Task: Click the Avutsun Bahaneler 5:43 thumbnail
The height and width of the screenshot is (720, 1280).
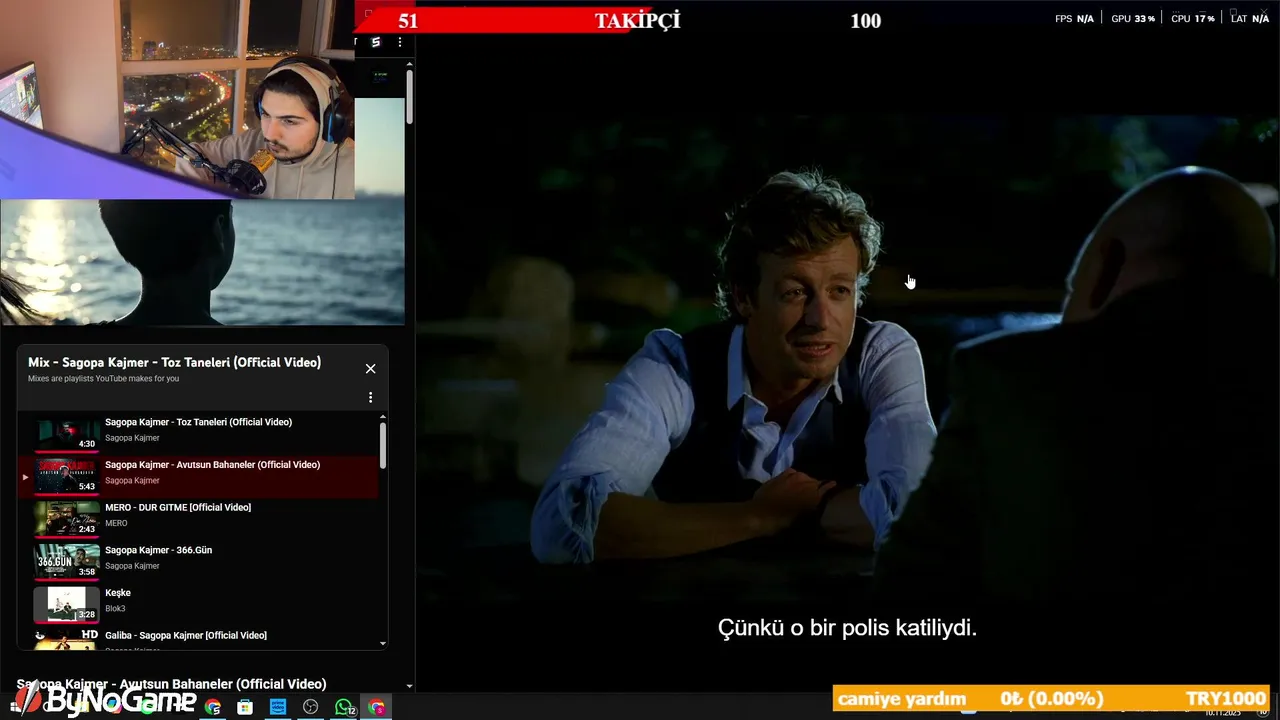Action: click(67, 476)
